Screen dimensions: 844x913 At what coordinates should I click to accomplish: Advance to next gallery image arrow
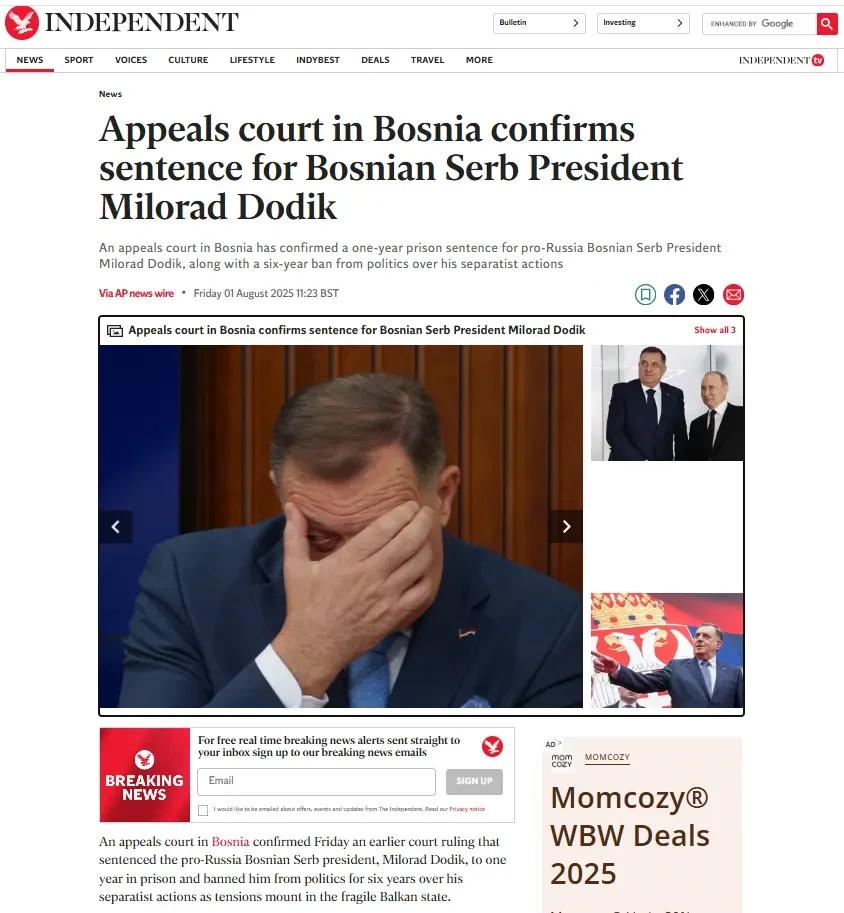tap(566, 527)
